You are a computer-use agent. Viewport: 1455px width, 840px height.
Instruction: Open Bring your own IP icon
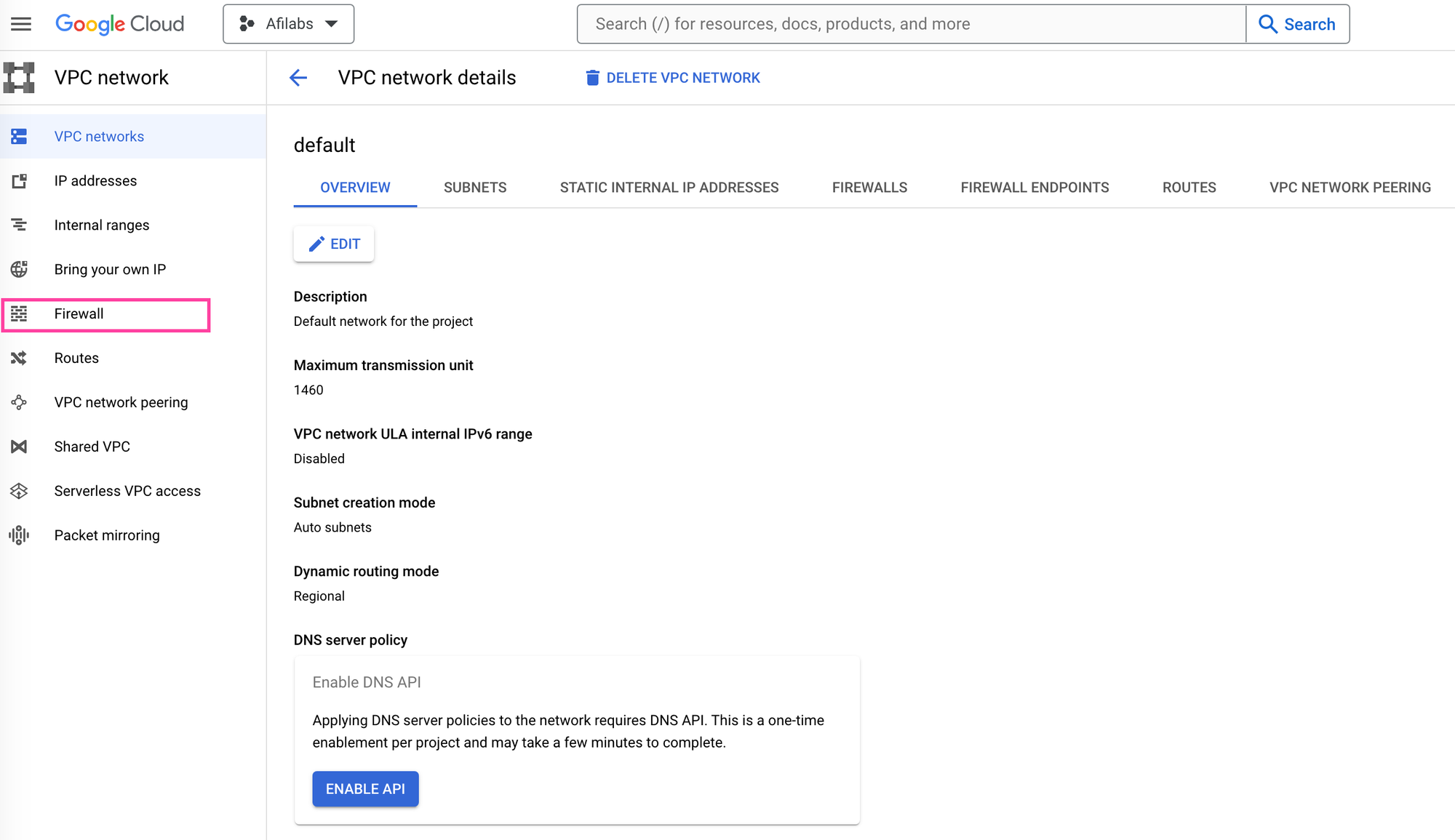19,269
